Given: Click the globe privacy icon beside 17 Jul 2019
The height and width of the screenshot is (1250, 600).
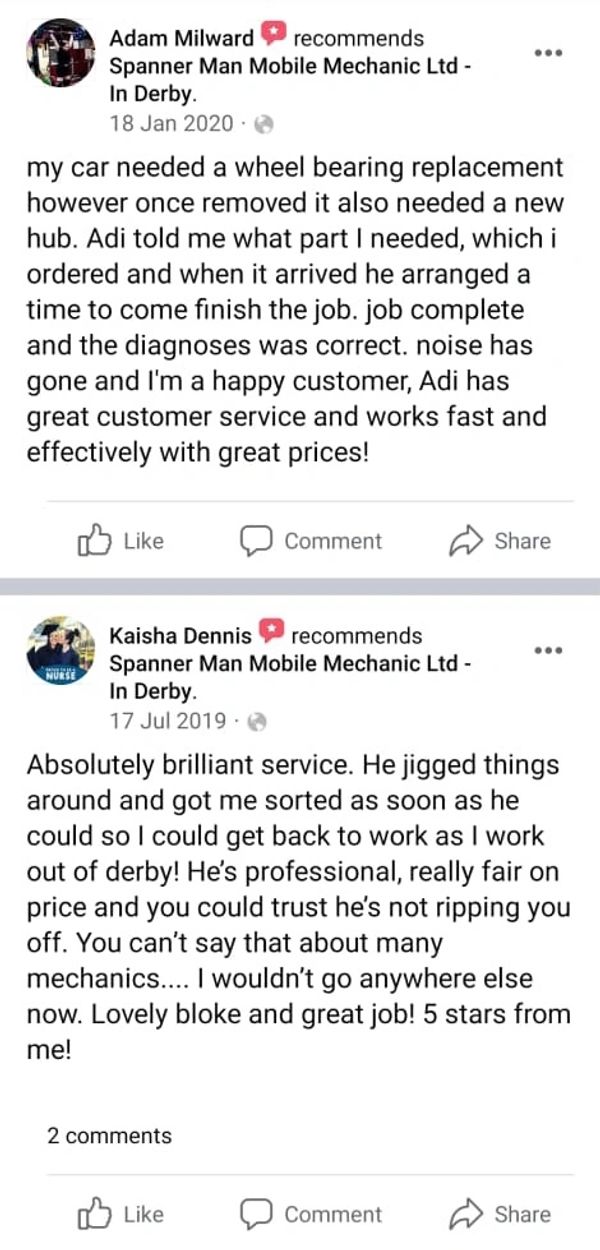Looking at the screenshot, I should pos(257,720).
